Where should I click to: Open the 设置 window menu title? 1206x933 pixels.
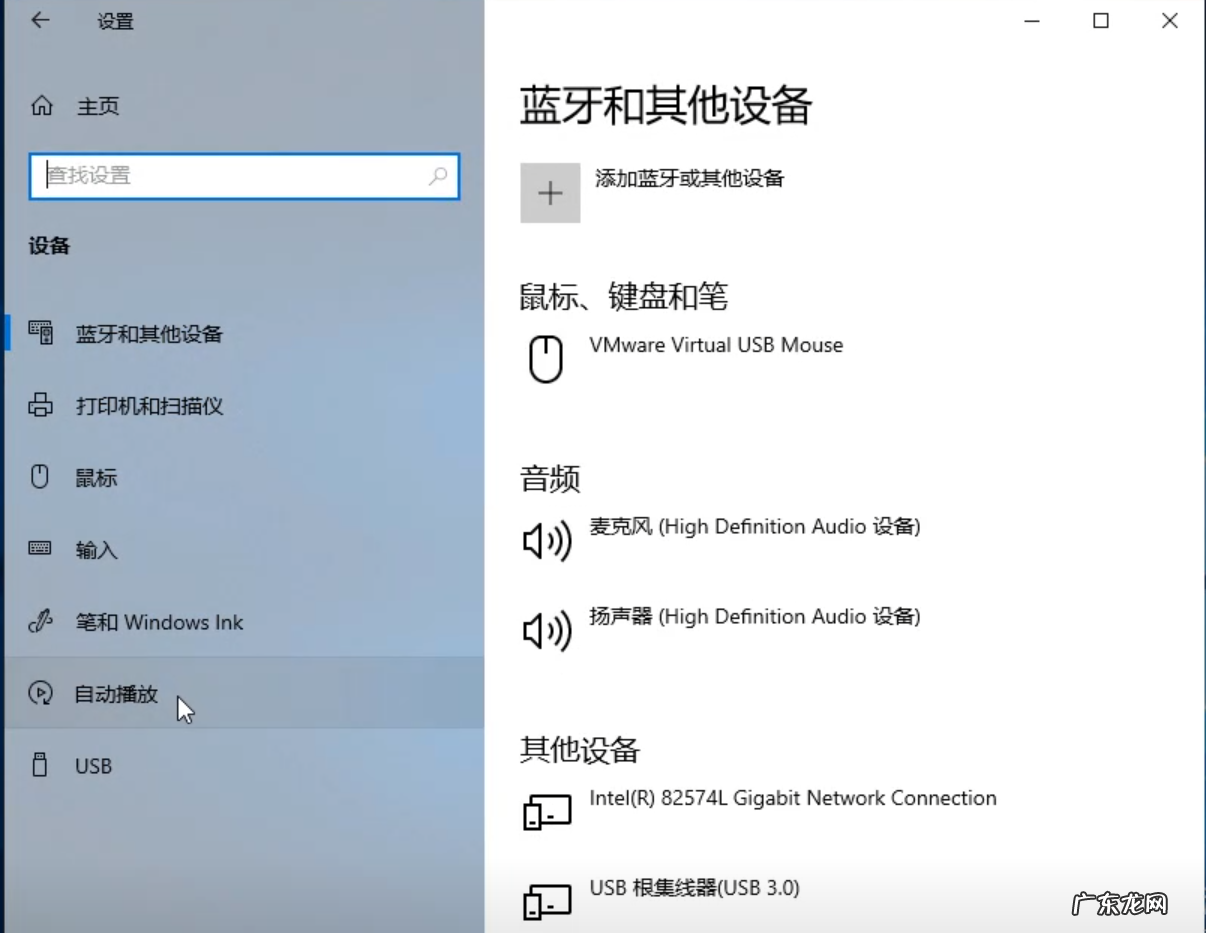click(115, 21)
